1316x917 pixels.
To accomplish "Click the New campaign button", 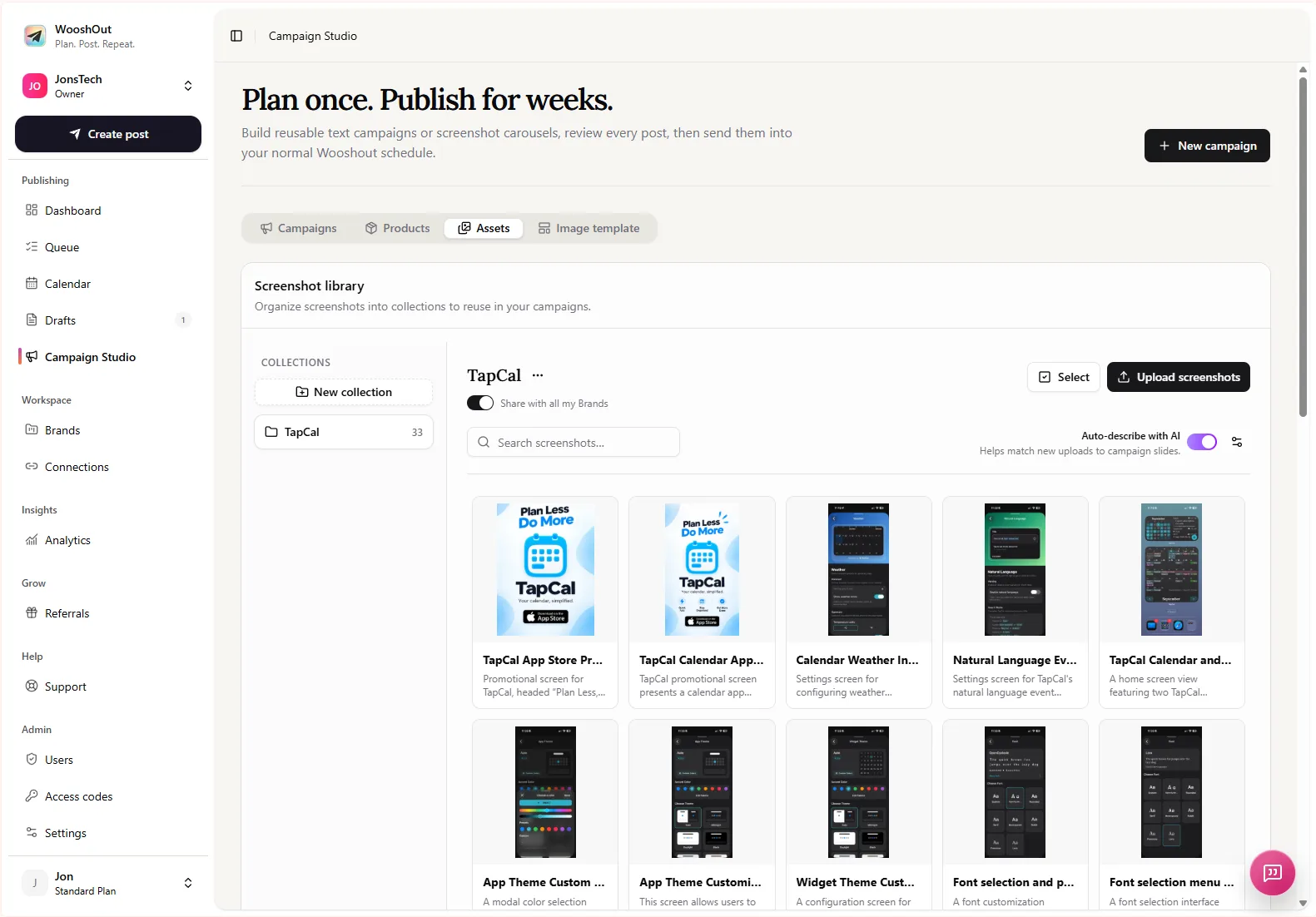I will (x=1207, y=146).
